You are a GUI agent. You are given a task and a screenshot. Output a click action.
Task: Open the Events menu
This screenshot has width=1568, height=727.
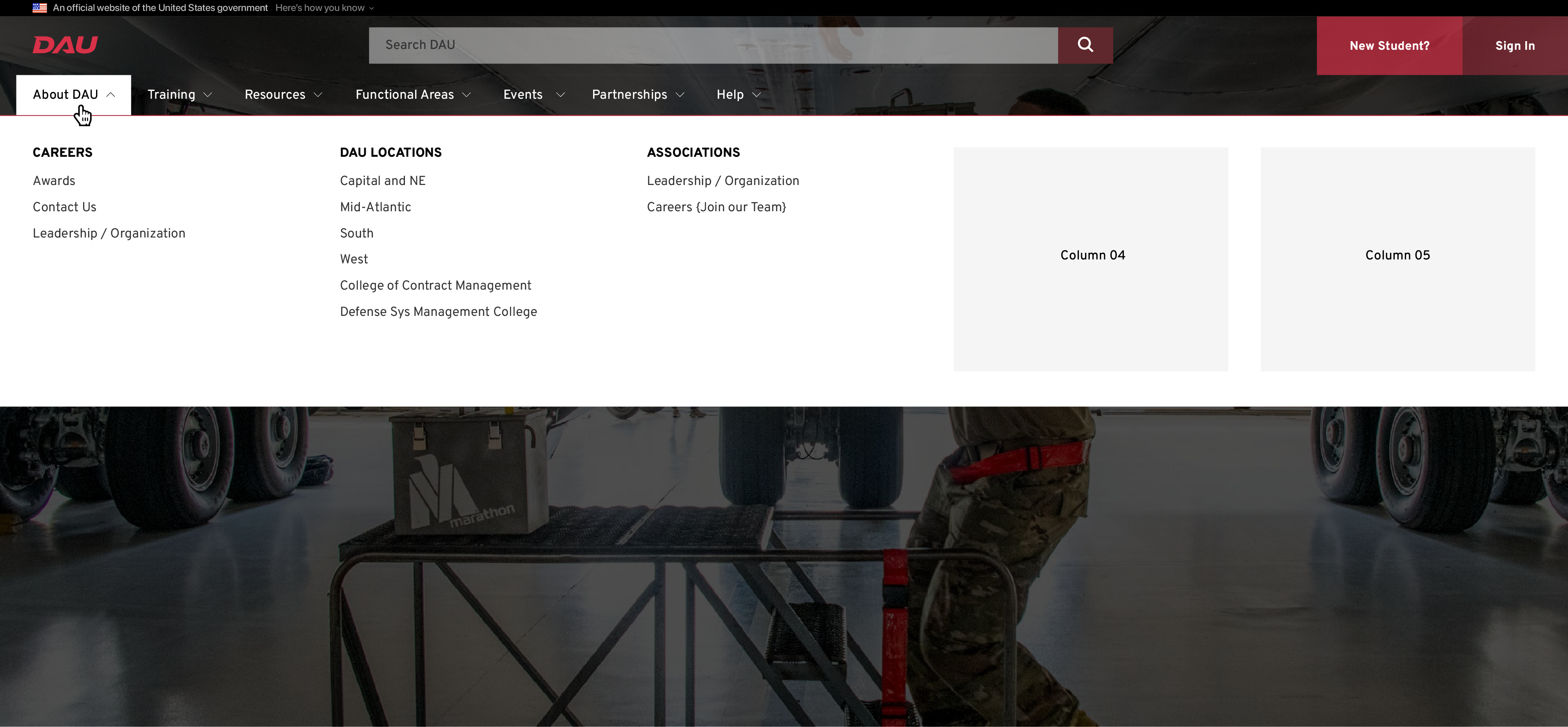523,95
